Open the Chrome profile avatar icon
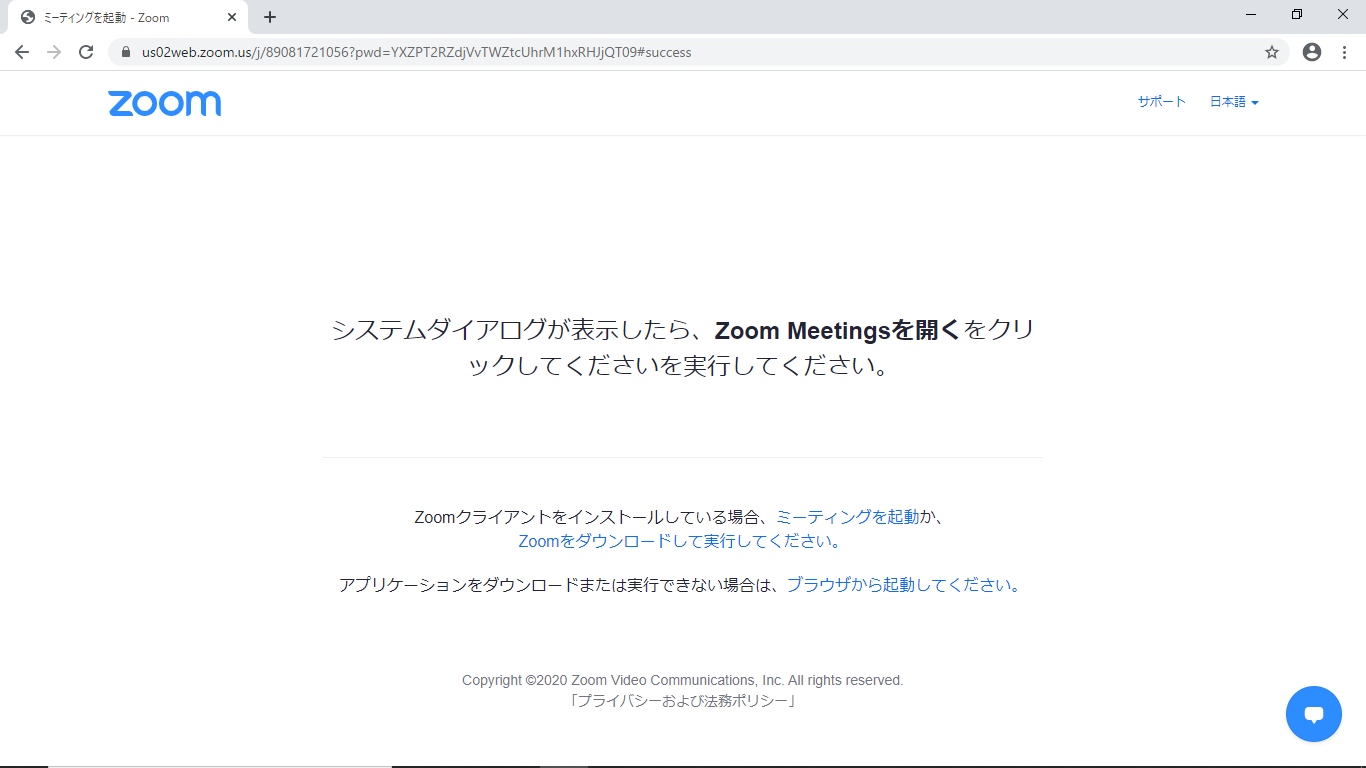The image size is (1366, 768). point(1312,52)
